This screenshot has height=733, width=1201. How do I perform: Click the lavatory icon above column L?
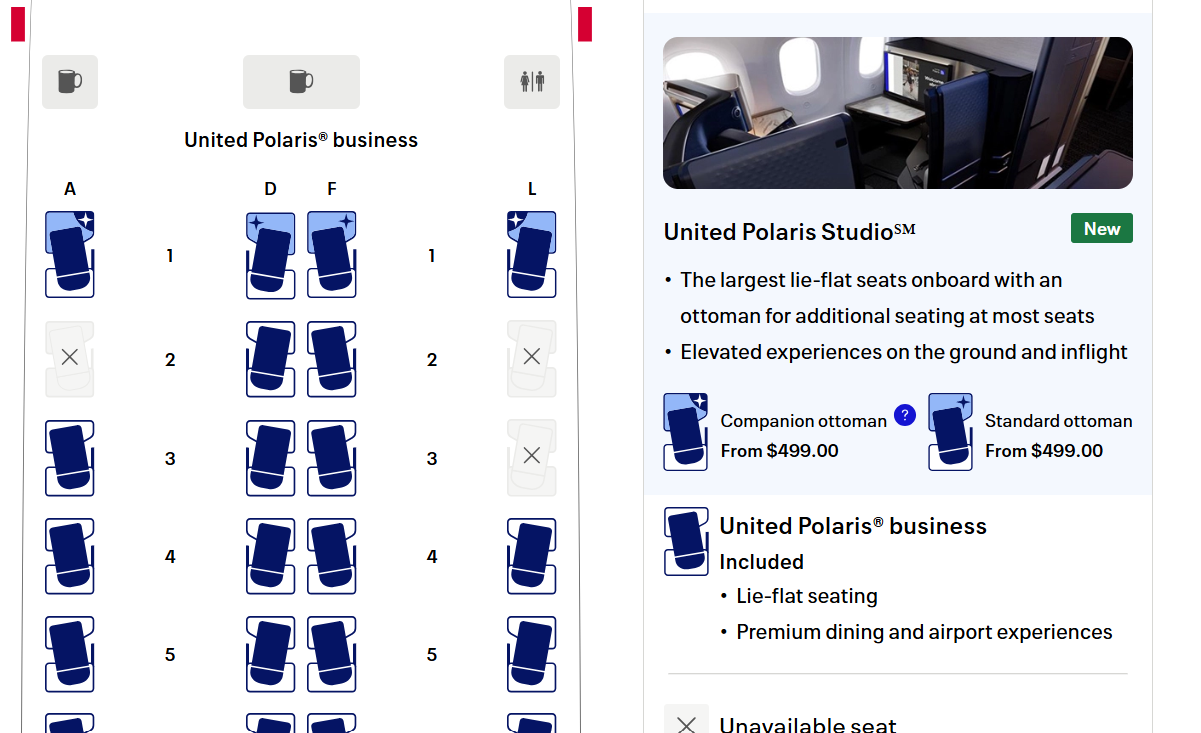tap(531, 81)
